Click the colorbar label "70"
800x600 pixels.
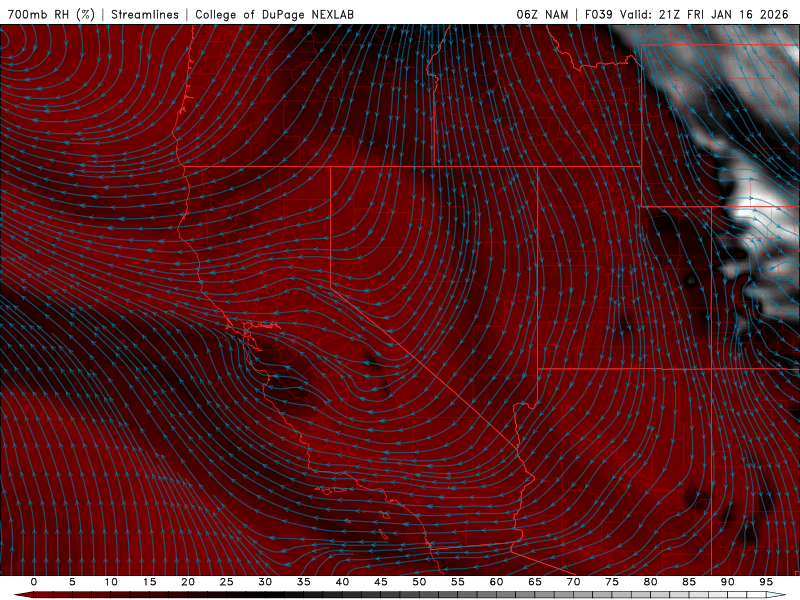coord(573,582)
